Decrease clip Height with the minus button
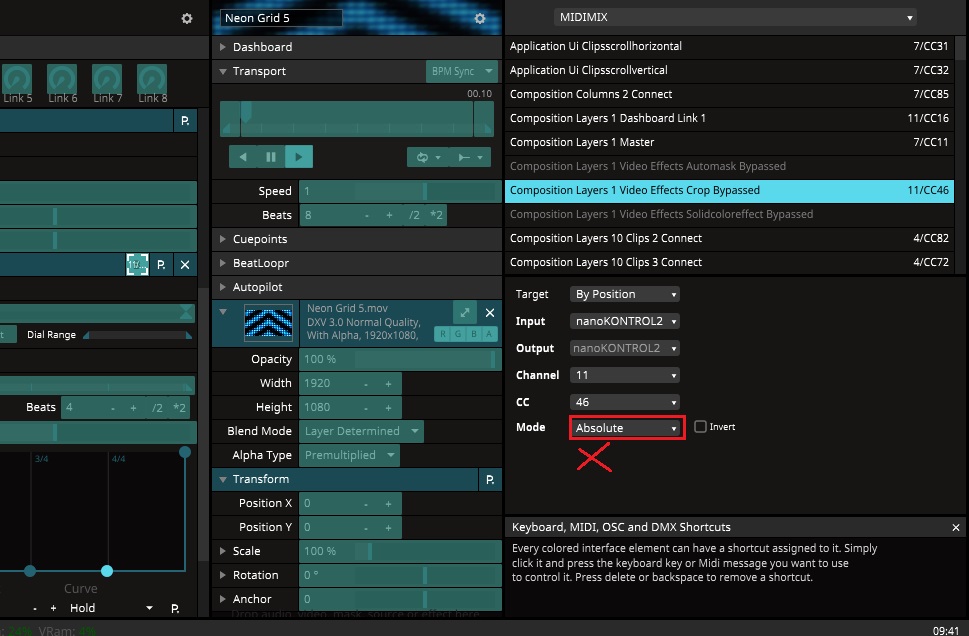 (366, 407)
